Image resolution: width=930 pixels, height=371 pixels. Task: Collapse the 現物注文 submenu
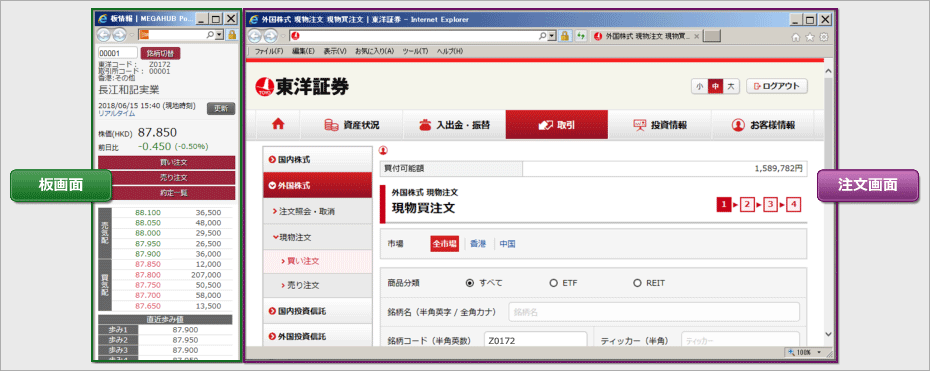[317, 236]
